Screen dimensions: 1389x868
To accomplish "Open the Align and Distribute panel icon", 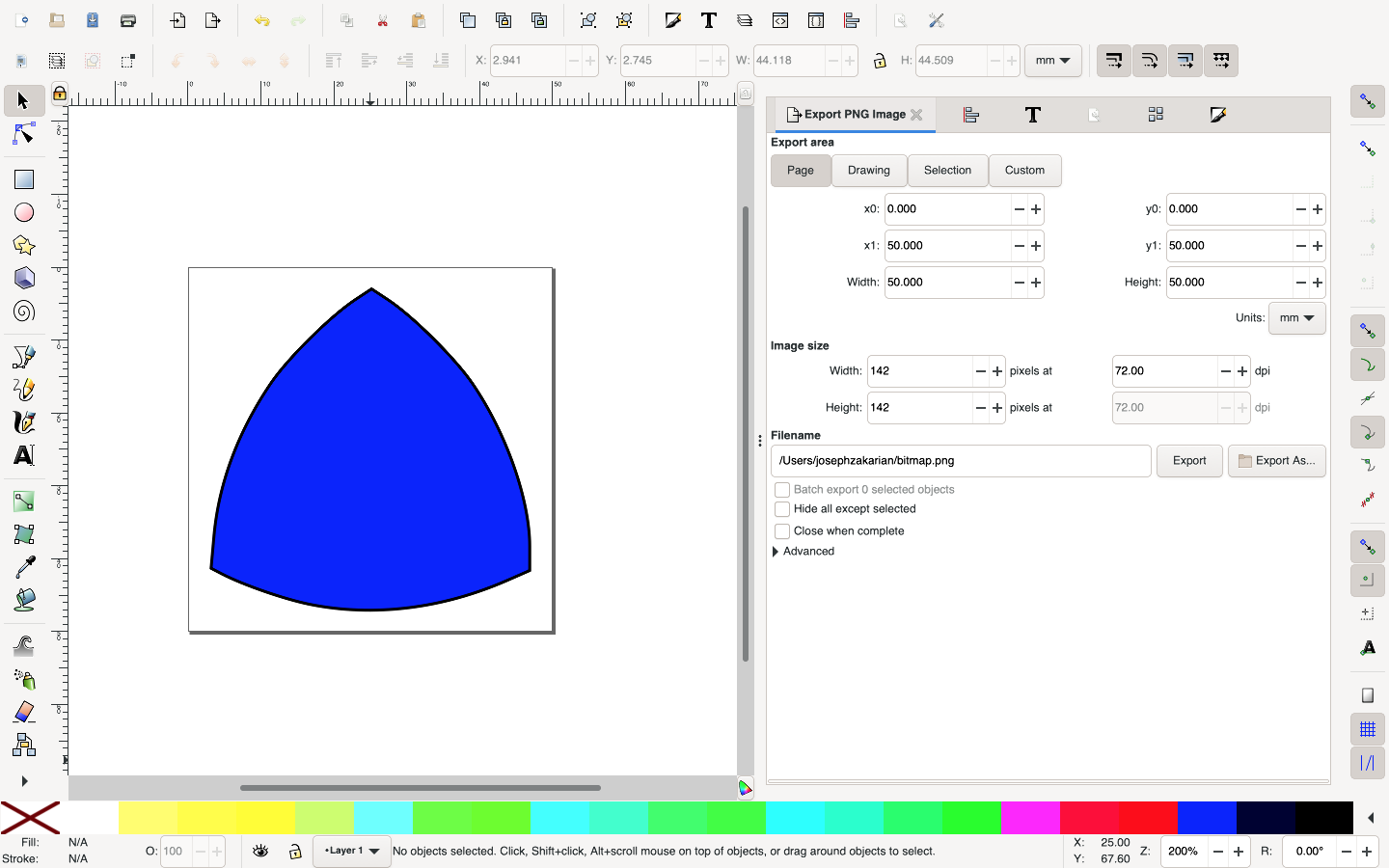I will 971,115.
